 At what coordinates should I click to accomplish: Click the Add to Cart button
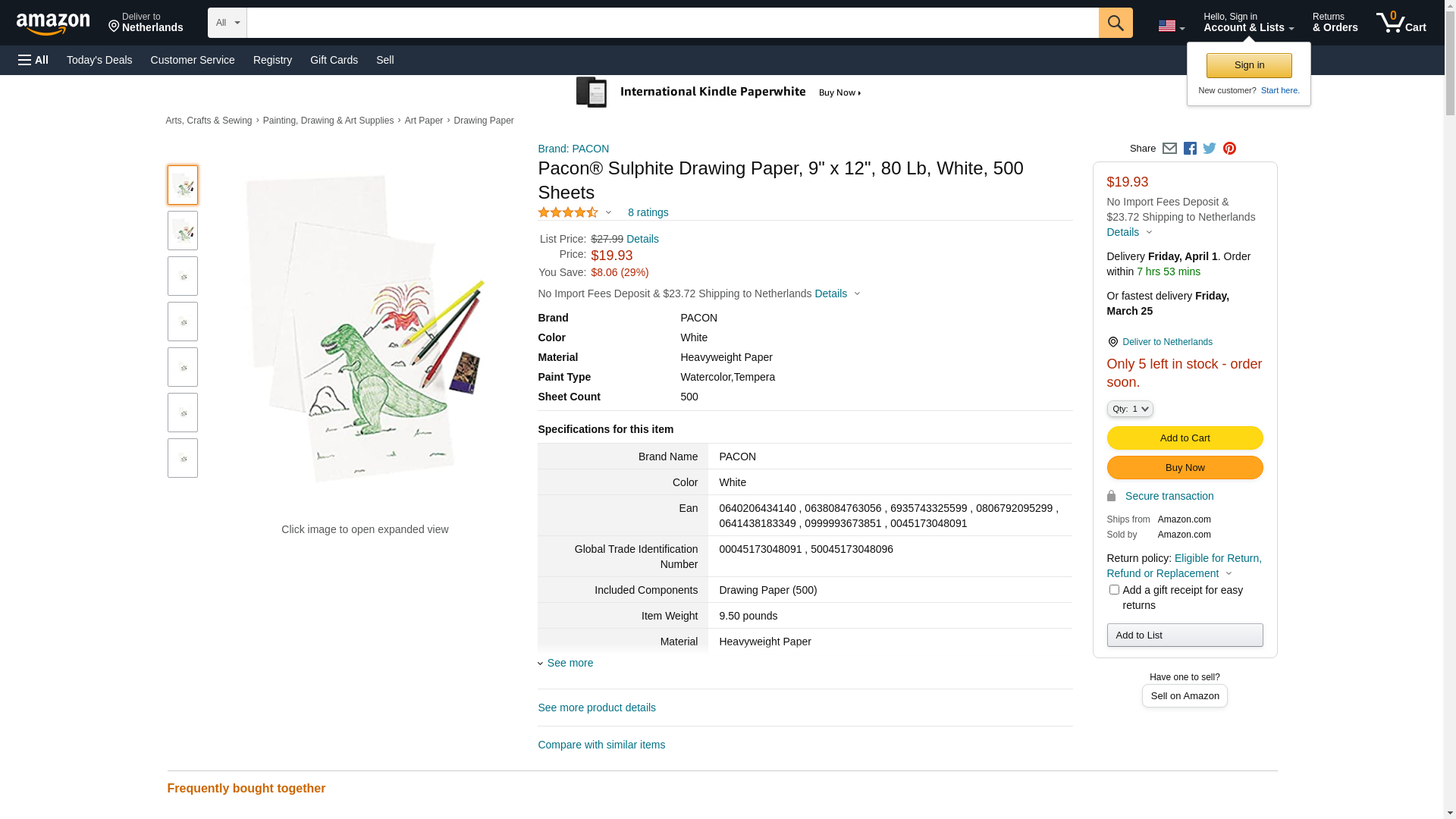coord(1185,438)
